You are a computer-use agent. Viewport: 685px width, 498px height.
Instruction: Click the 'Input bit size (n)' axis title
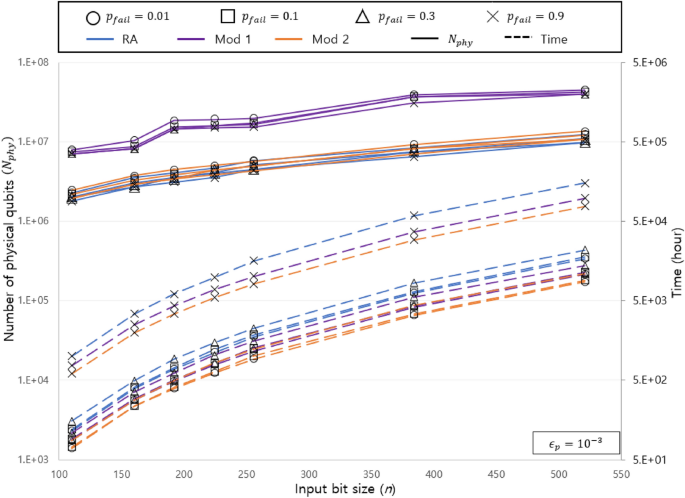pyautogui.click(x=345, y=488)
